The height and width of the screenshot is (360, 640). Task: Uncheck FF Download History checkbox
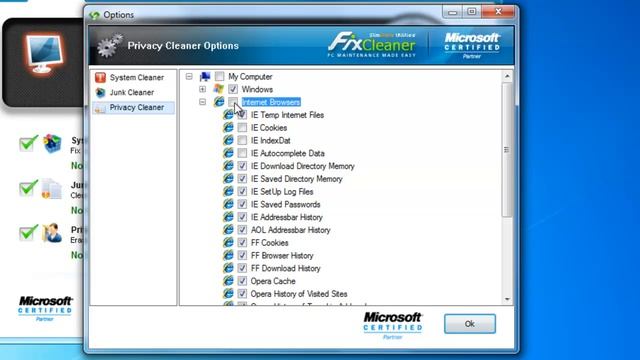242,268
